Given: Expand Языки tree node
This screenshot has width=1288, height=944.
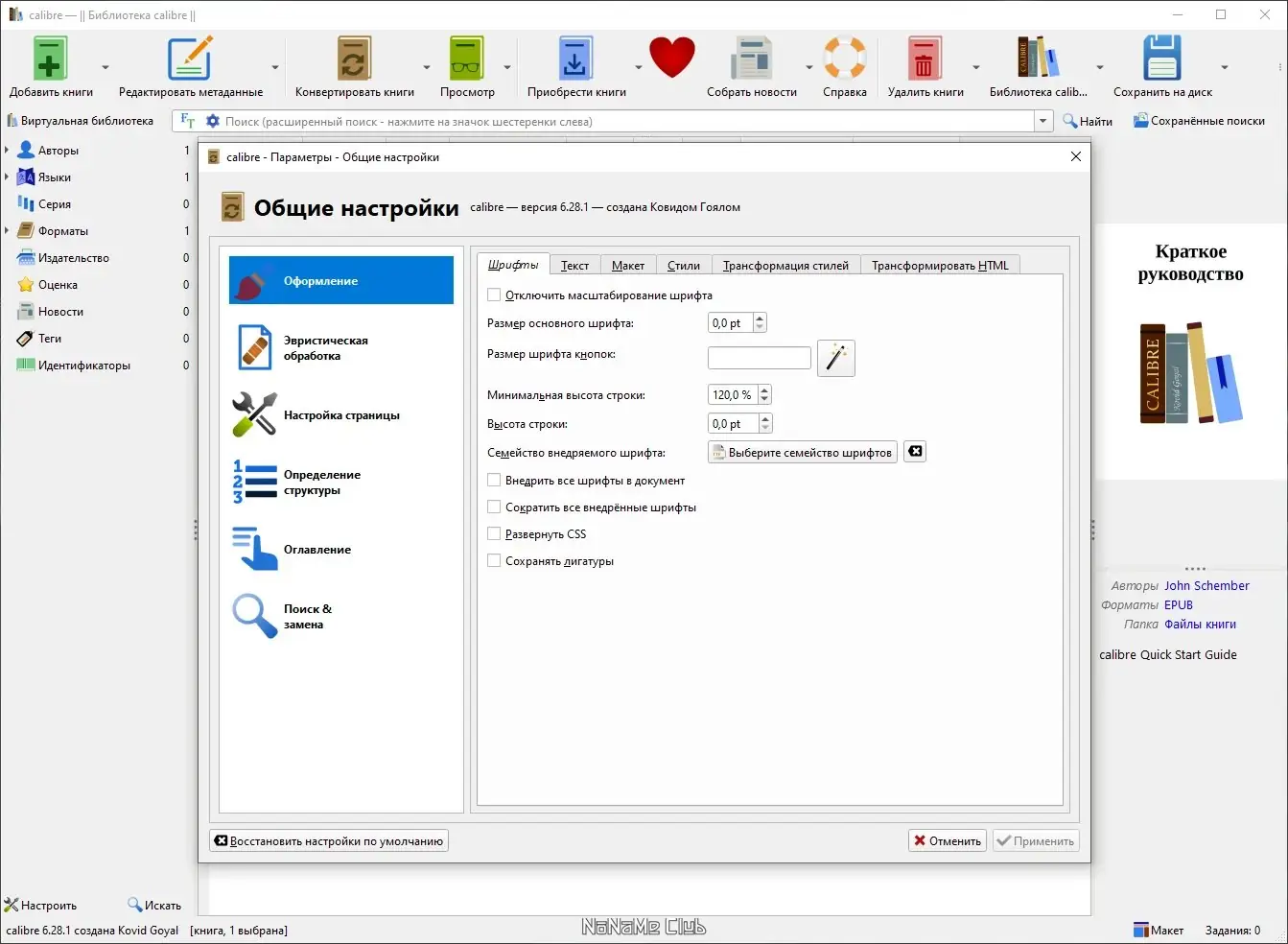Looking at the screenshot, I should [7, 177].
